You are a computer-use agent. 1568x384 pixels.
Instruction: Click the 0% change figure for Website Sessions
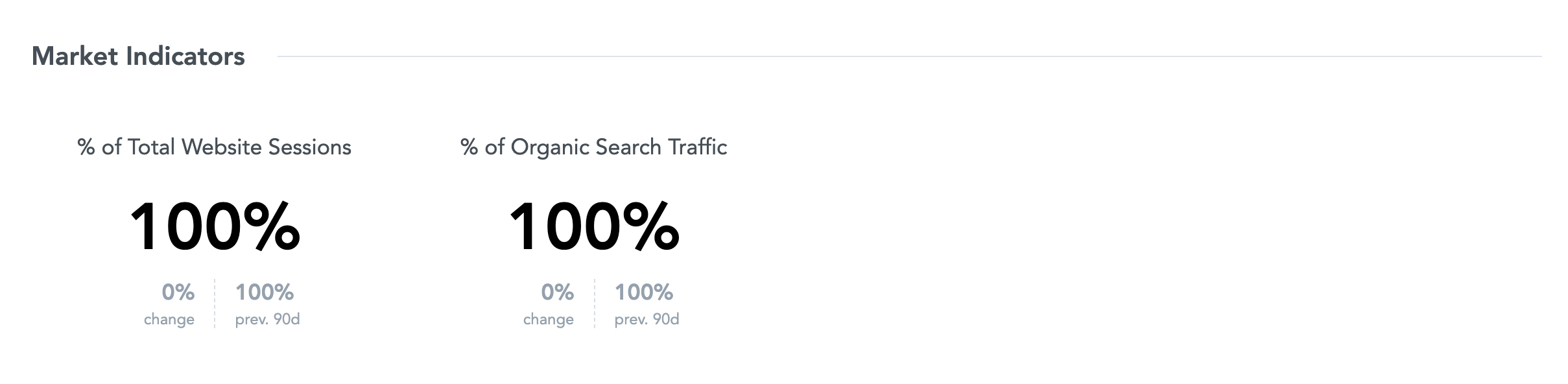pyautogui.click(x=178, y=292)
